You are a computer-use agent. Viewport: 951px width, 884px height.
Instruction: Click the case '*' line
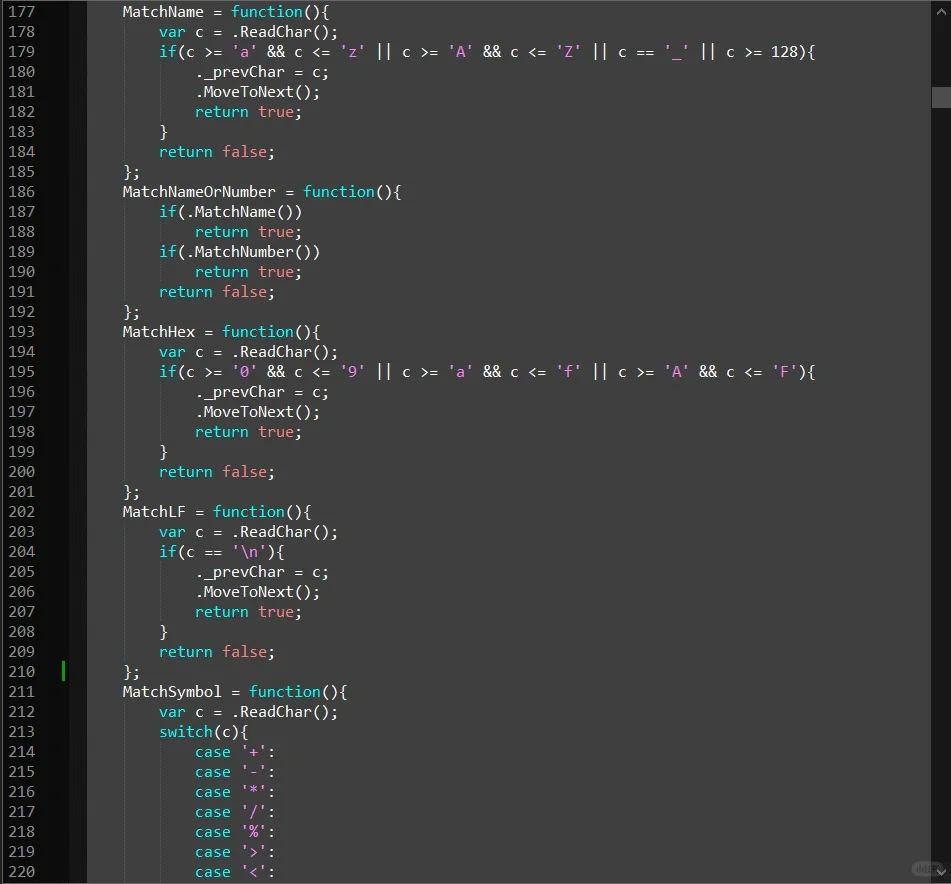point(235,792)
